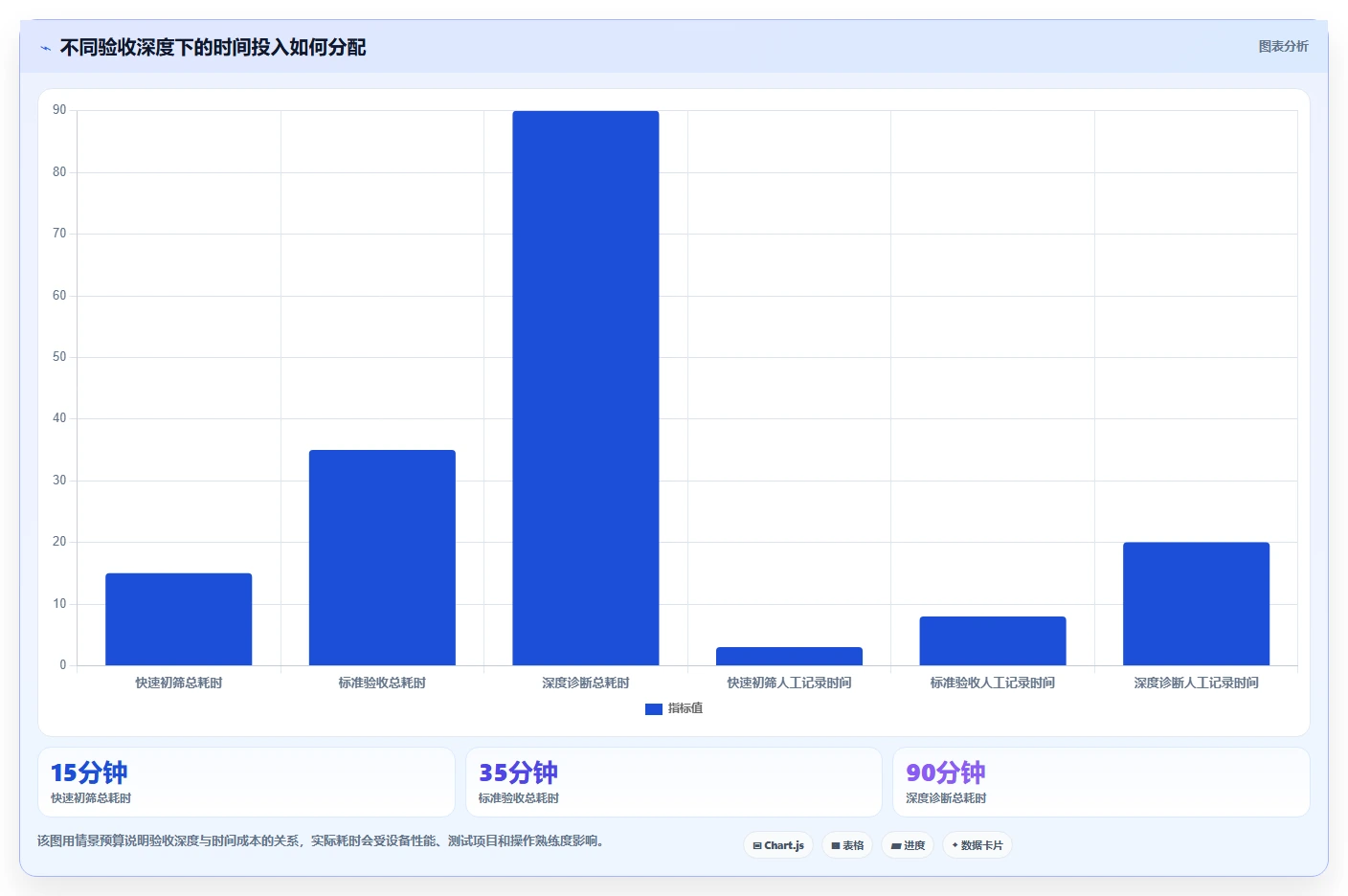Click the 90分钟 card value

[946, 773]
